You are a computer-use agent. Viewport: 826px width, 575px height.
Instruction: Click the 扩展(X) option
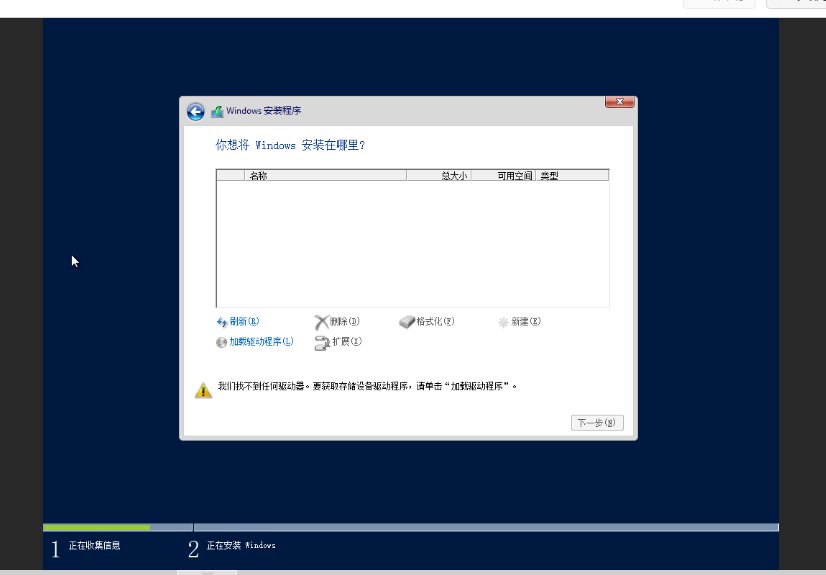[x=347, y=342]
